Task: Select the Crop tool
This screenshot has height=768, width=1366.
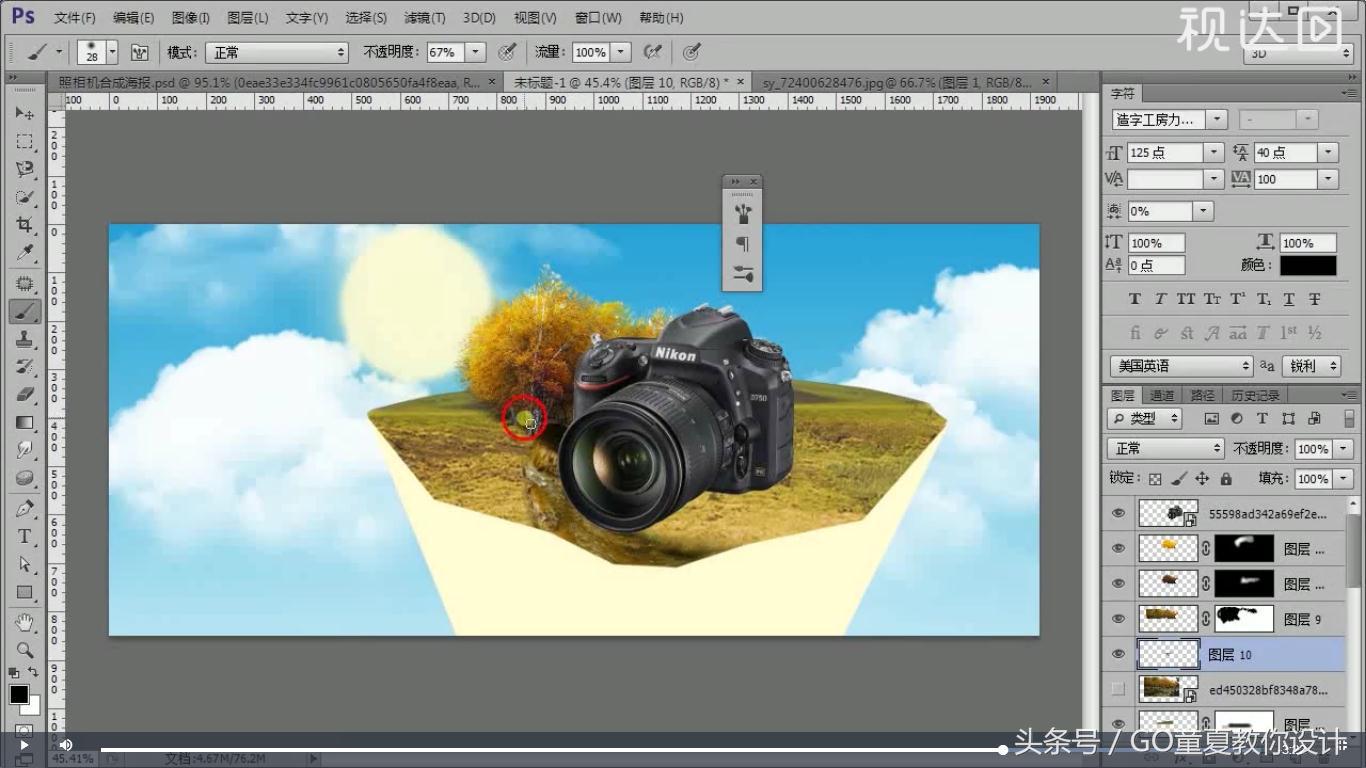Action: [25, 226]
